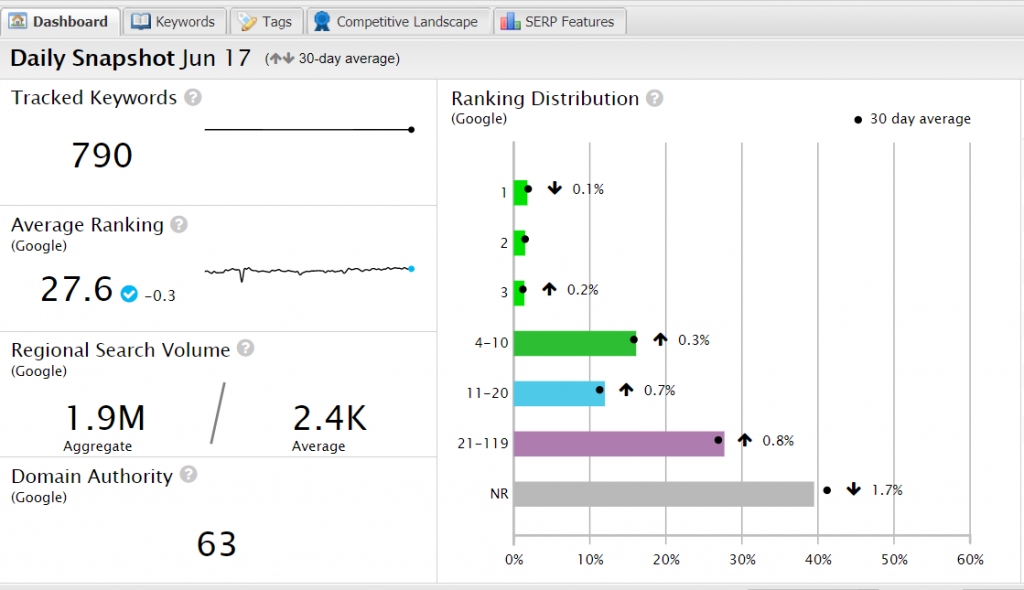Click the Tags label icon
This screenshot has width=1024, height=590.
pos(248,22)
